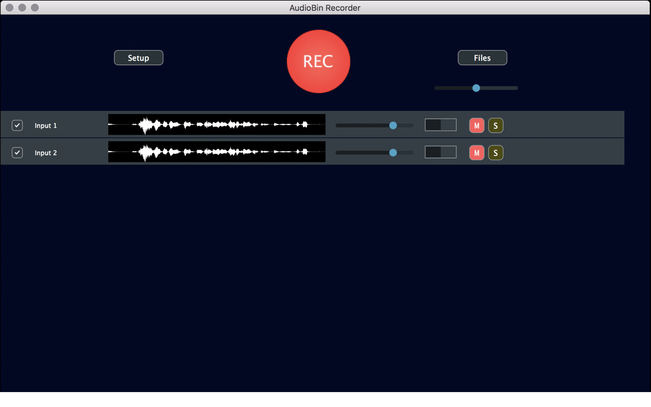The image size is (651, 407).
Task: Minimize the AudioBin Recorder window
Action: (22, 7)
